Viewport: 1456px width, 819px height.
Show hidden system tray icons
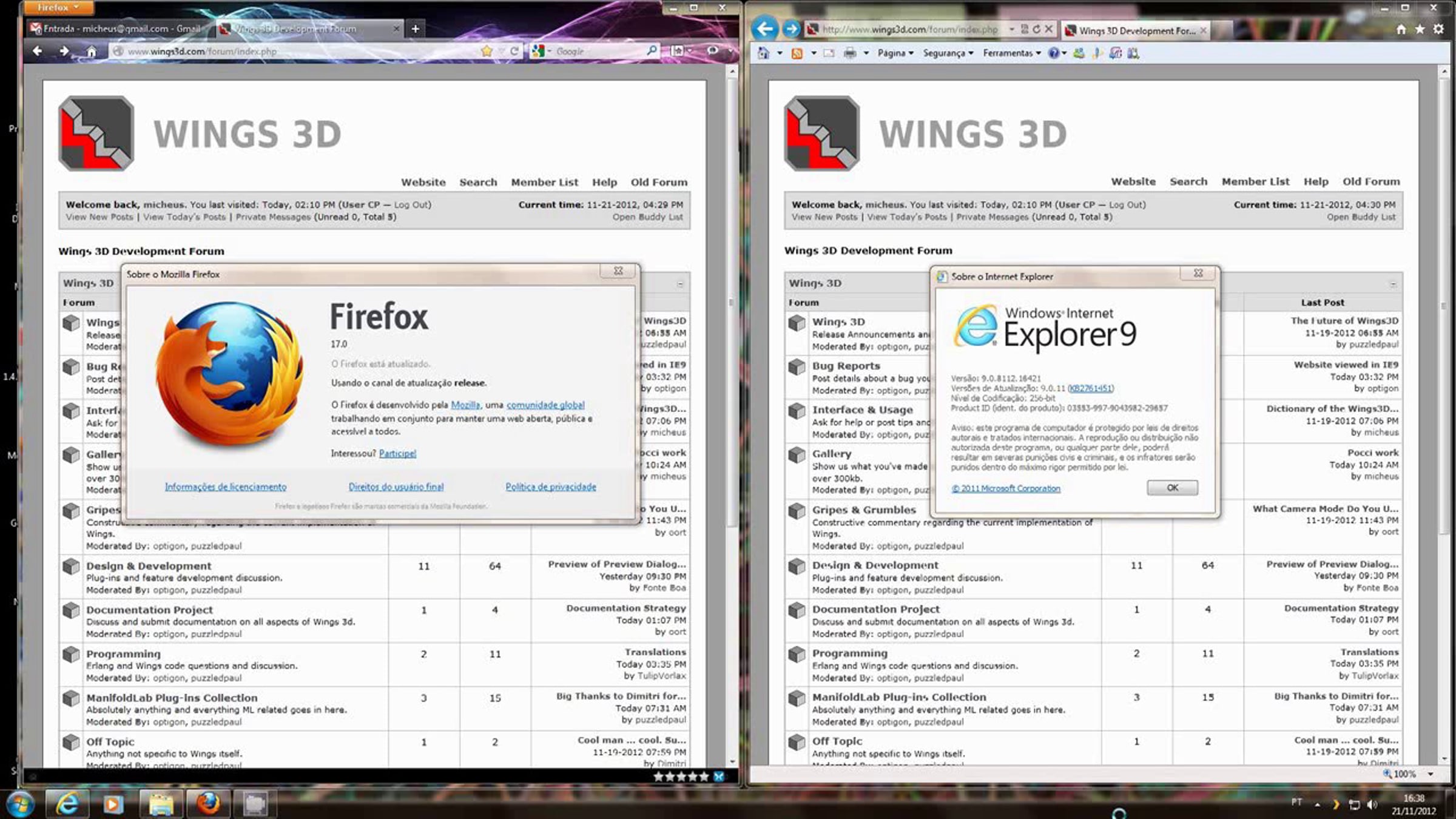pos(1318,805)
